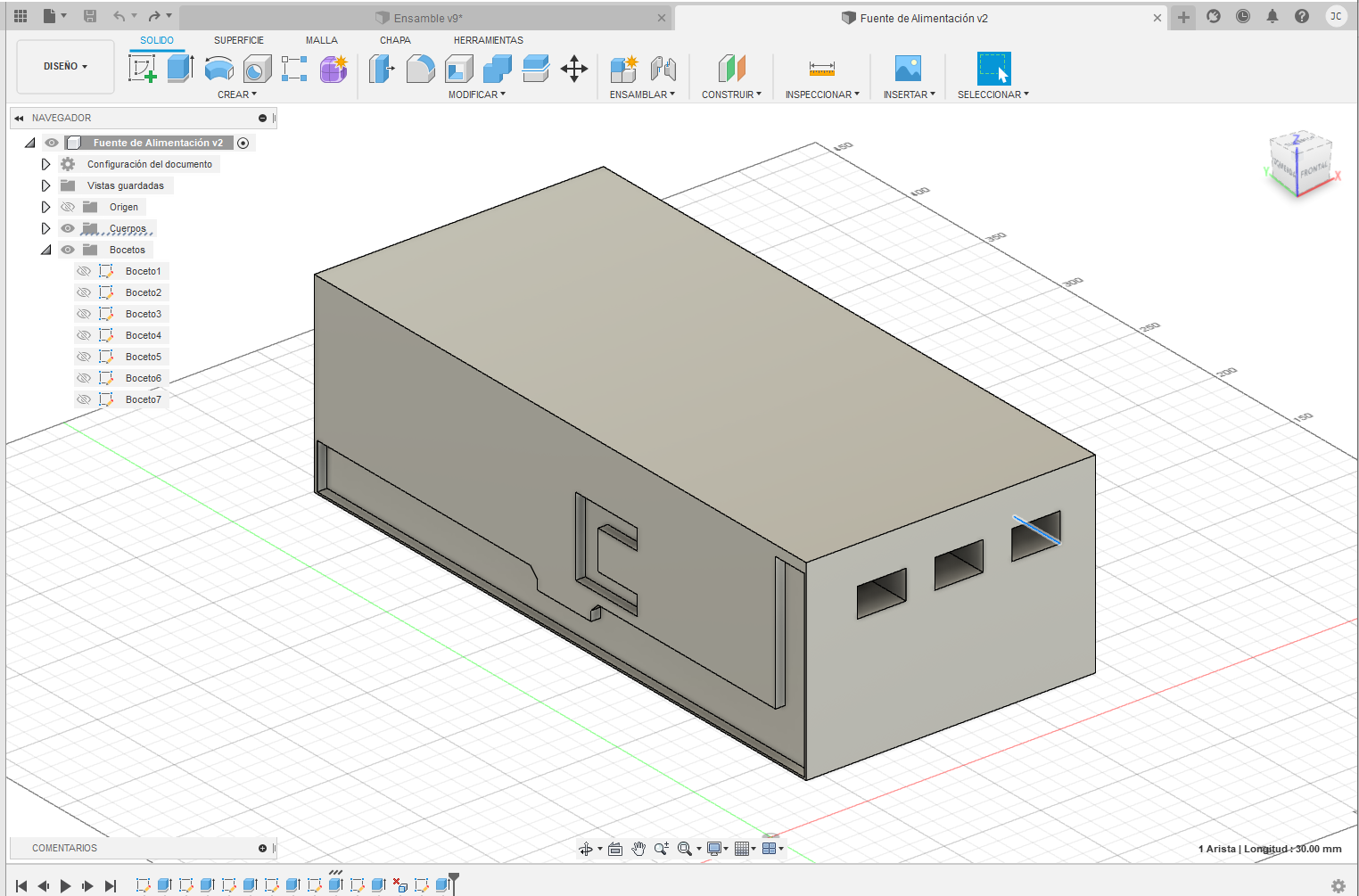Activate the root component radio button
Screen dimensions: 1359x896
(243, 143)
